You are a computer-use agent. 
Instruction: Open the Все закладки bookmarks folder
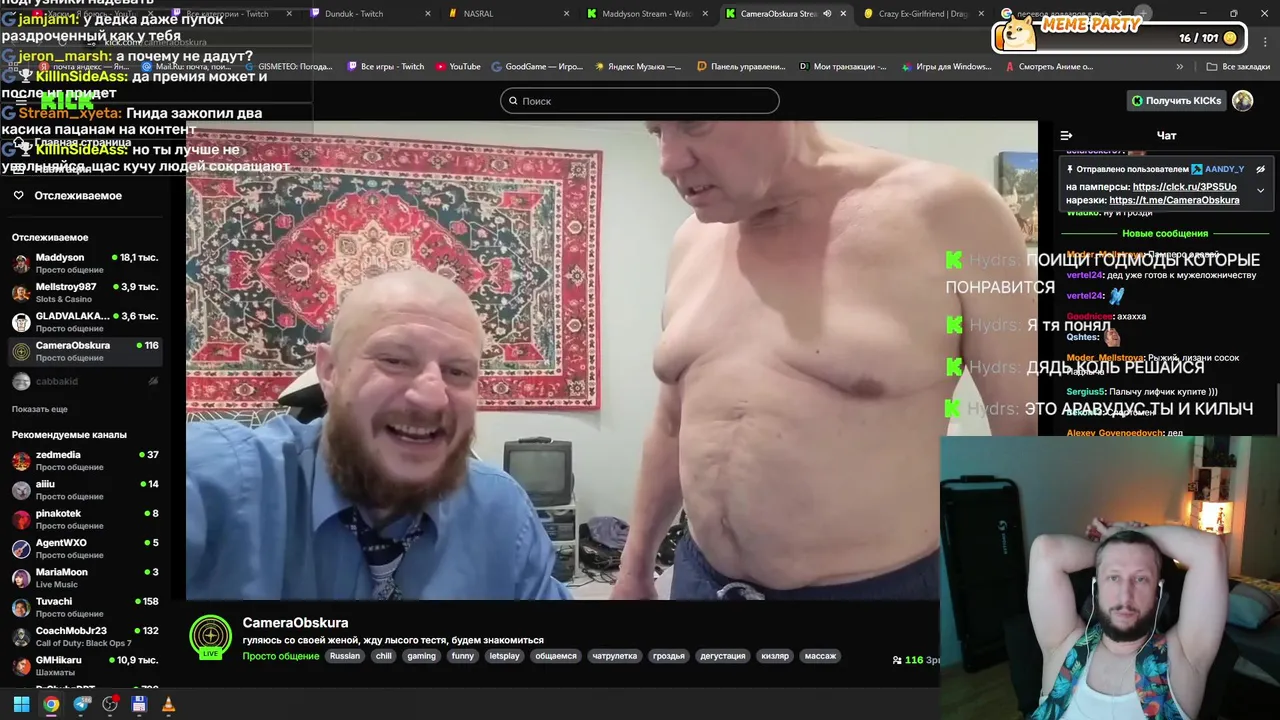point(1239,67)
